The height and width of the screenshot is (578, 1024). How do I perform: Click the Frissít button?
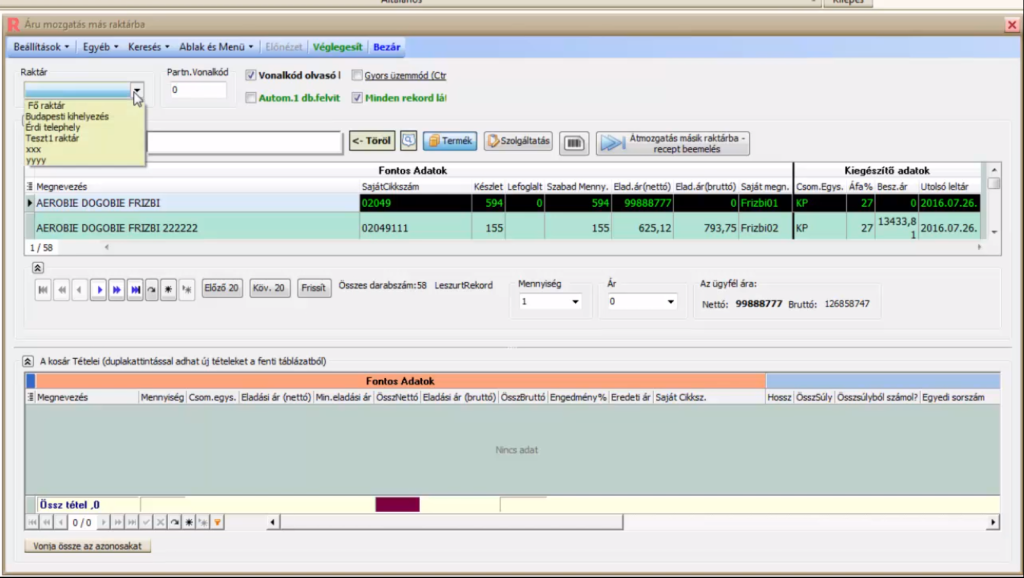313,288
